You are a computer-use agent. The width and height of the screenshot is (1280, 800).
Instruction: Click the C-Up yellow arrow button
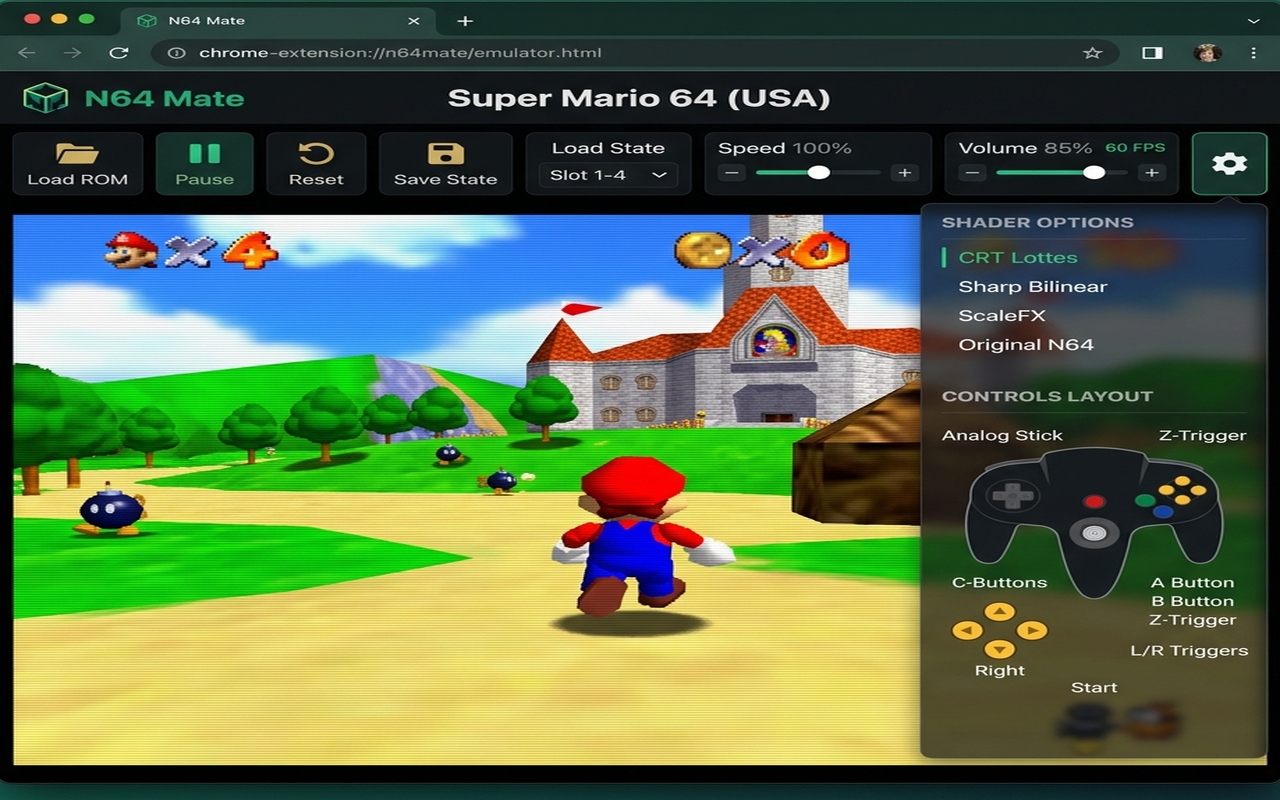coord(999,611)
